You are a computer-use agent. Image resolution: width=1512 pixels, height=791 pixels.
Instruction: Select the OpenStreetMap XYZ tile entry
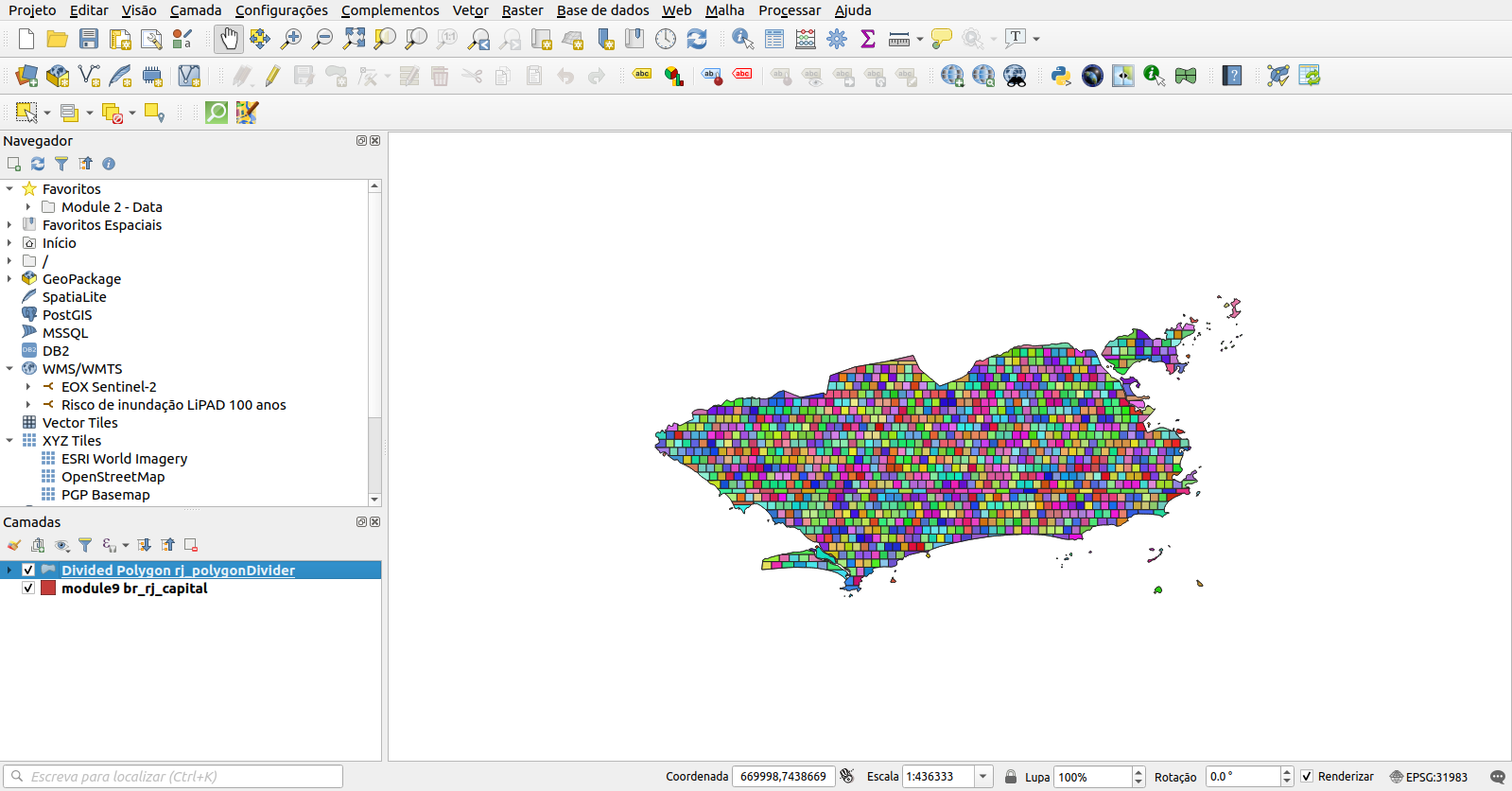(x=113, y=477)
